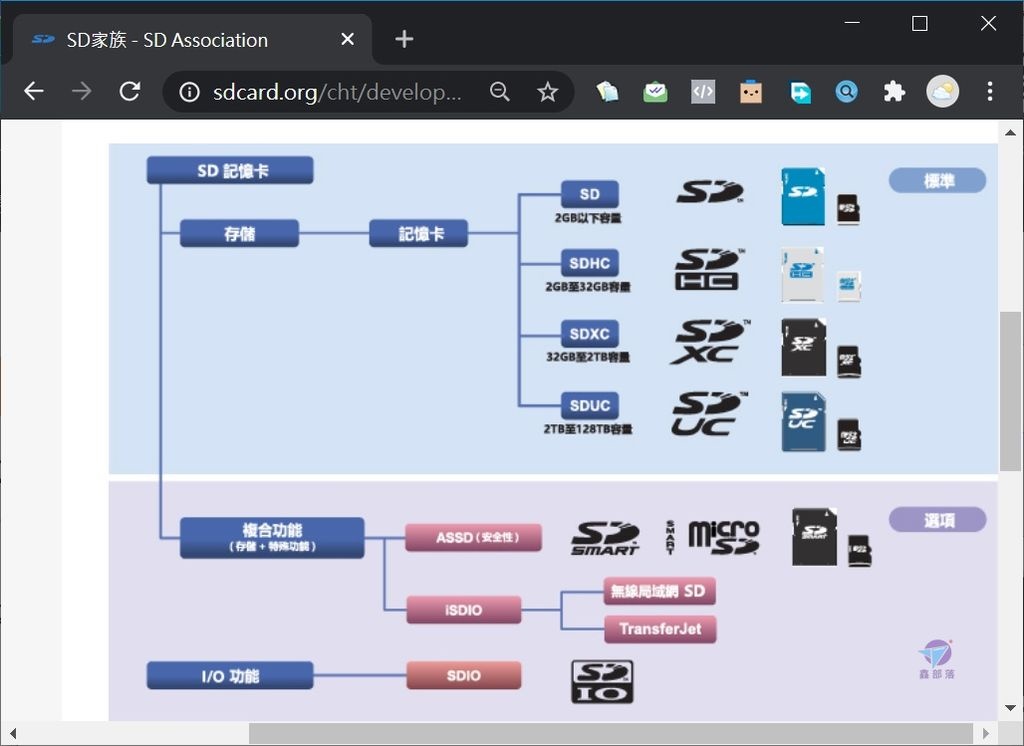Click the 無線局域網 SD box
Screen dimensions: 1024x746
660,591
